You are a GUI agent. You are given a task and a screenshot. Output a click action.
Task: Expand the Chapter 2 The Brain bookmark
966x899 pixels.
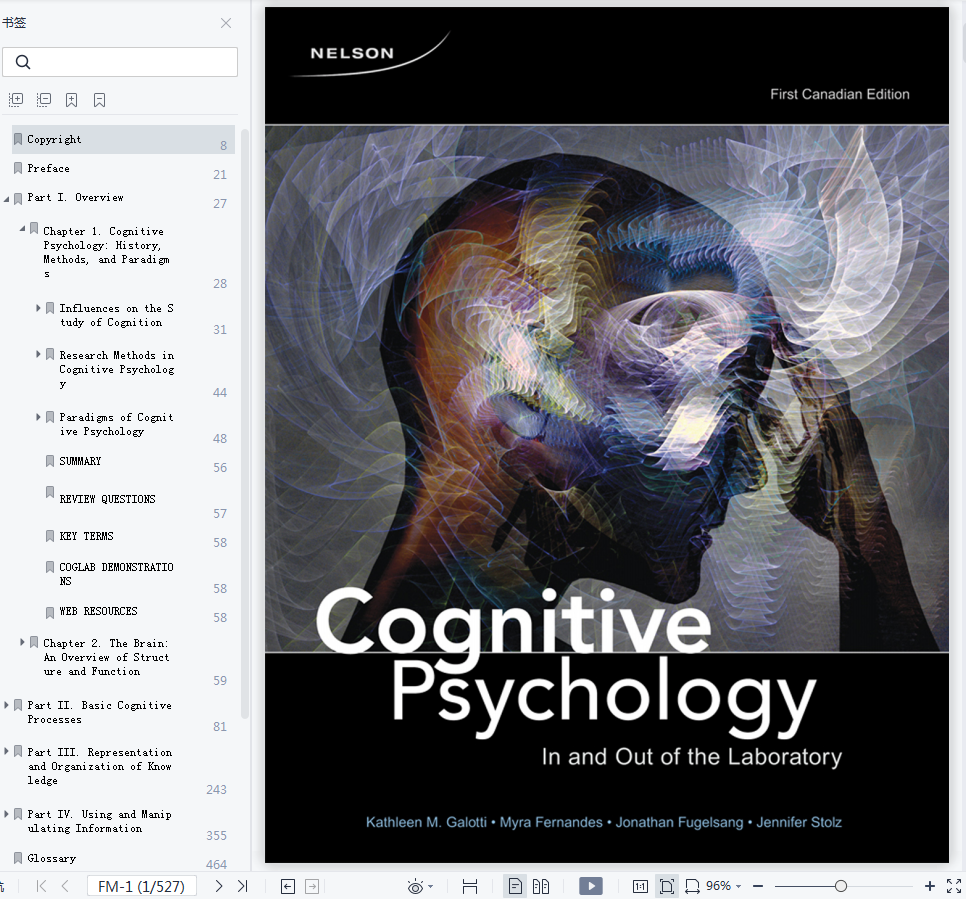23,643
